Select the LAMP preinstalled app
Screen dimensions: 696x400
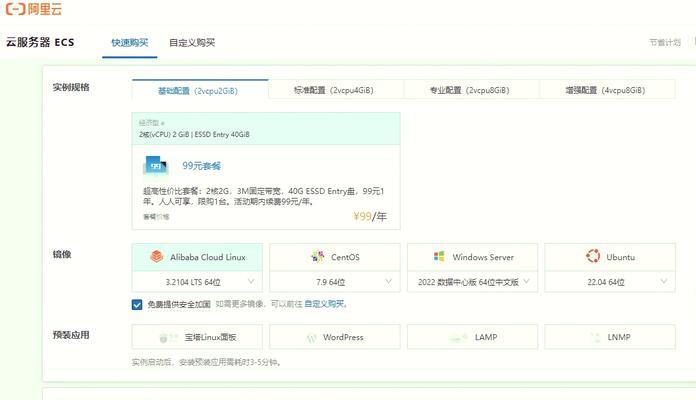point(472,337)
